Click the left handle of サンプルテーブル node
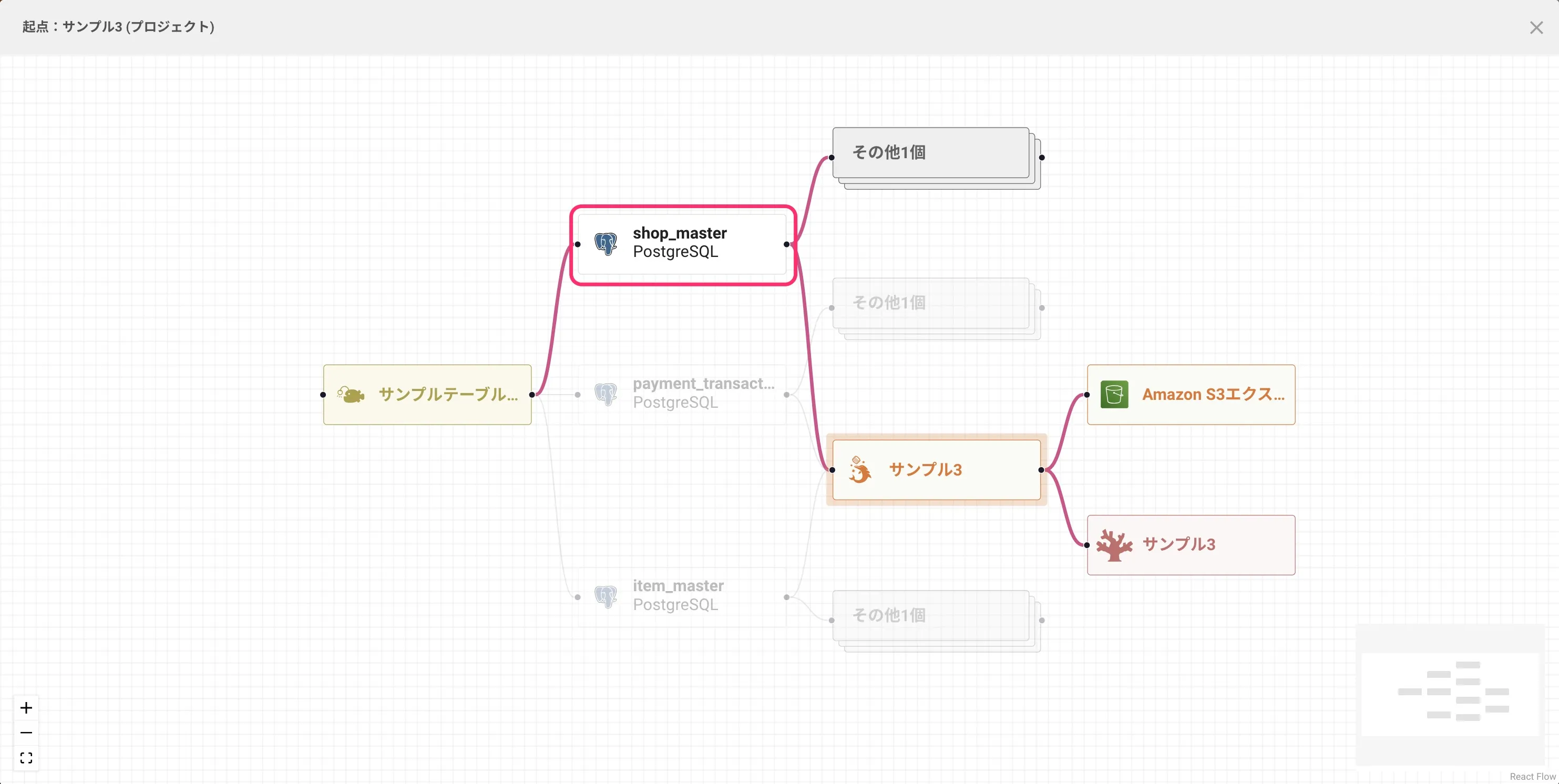The height and width of the screenshot is (784, 1559). pos(323,395)
